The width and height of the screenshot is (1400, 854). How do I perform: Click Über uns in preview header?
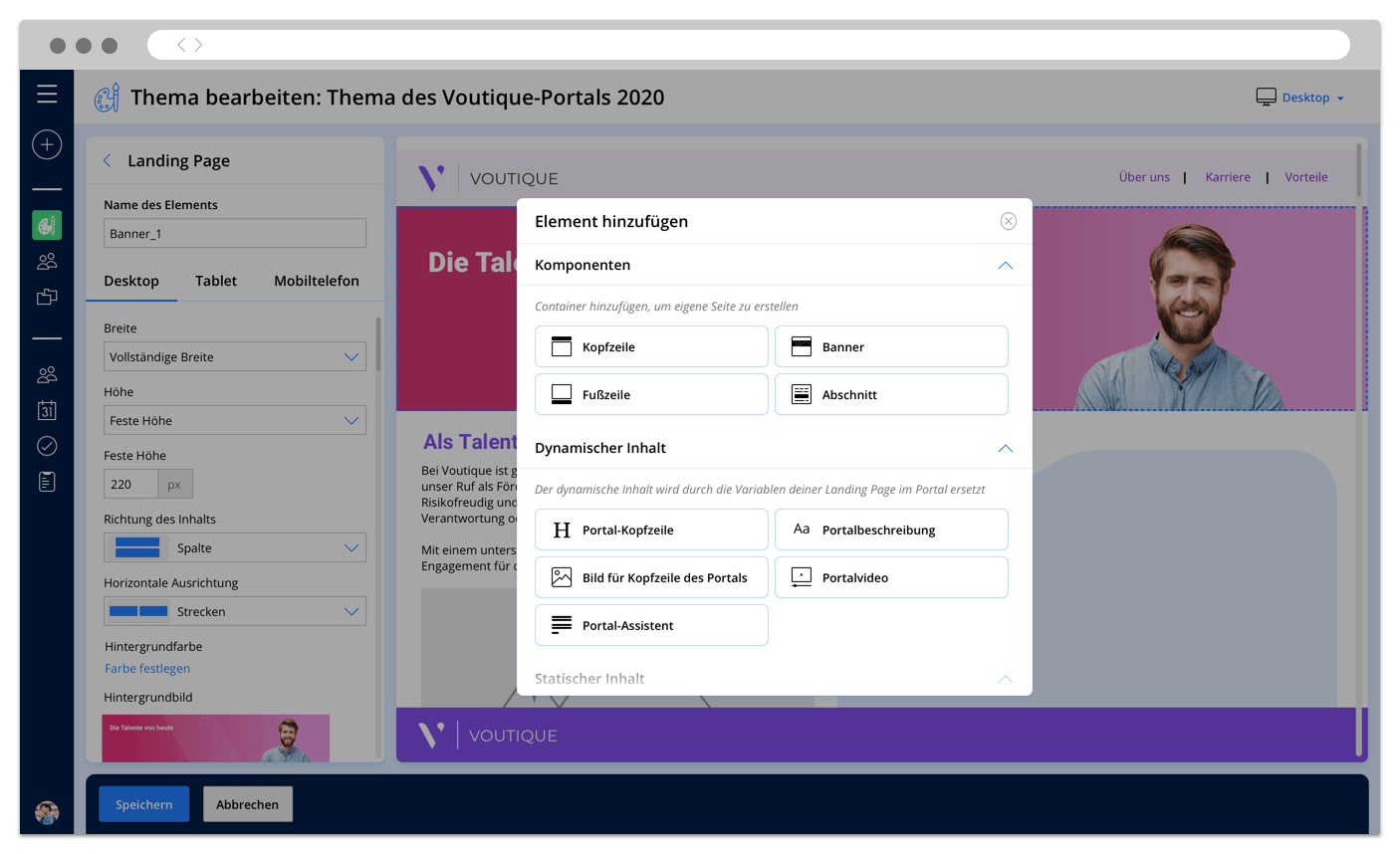[1144, 177]
